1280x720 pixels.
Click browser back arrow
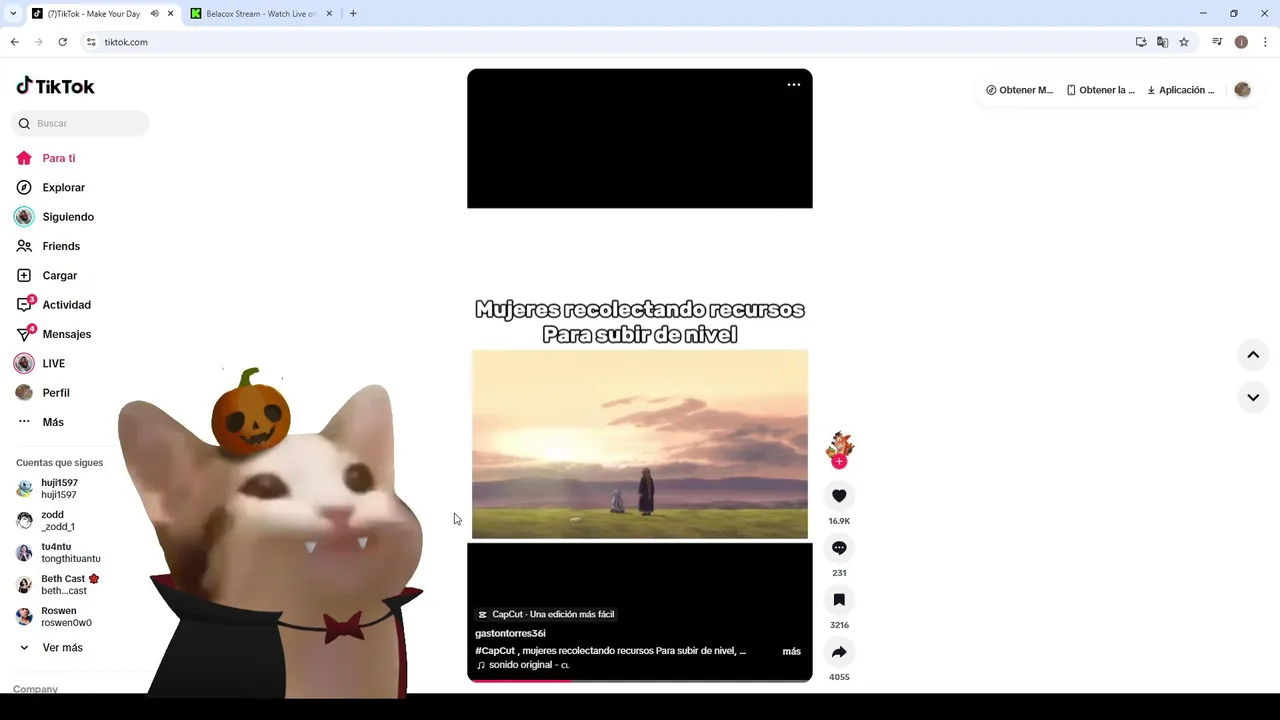[x=14, y=42]
